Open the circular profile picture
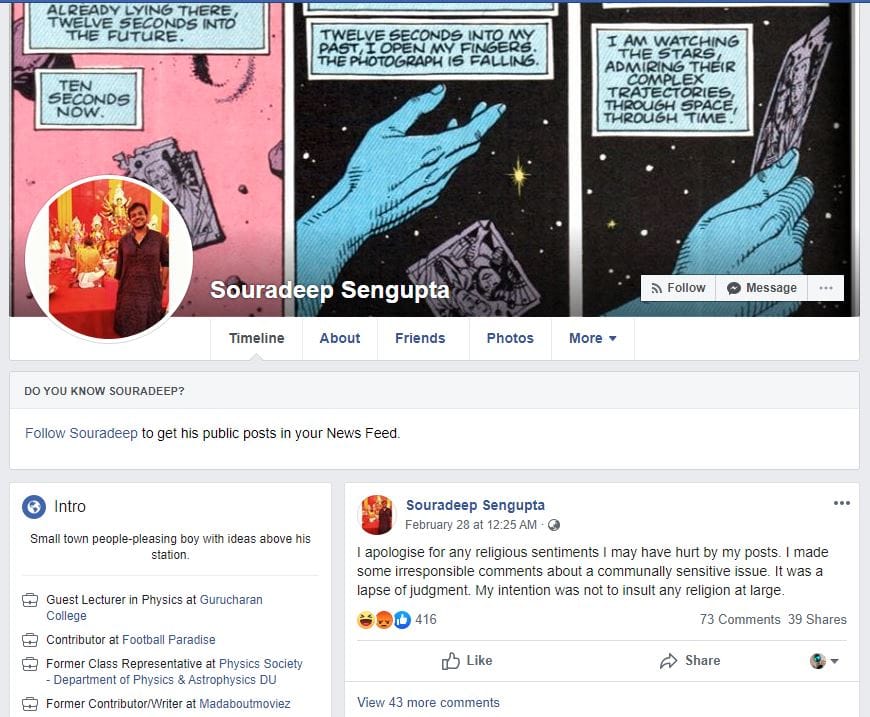Viewport: 870px width, 717px height. click(x=109, y=259)
